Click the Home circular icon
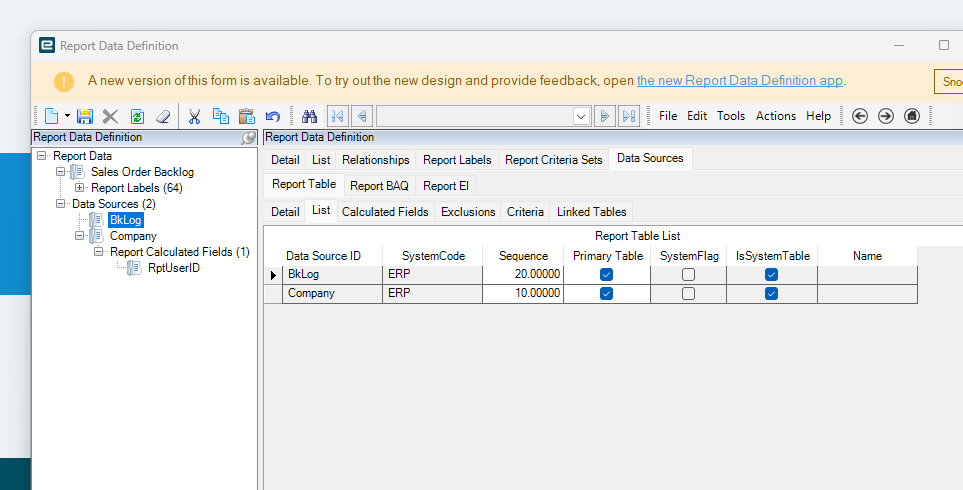 pos(912,115)
